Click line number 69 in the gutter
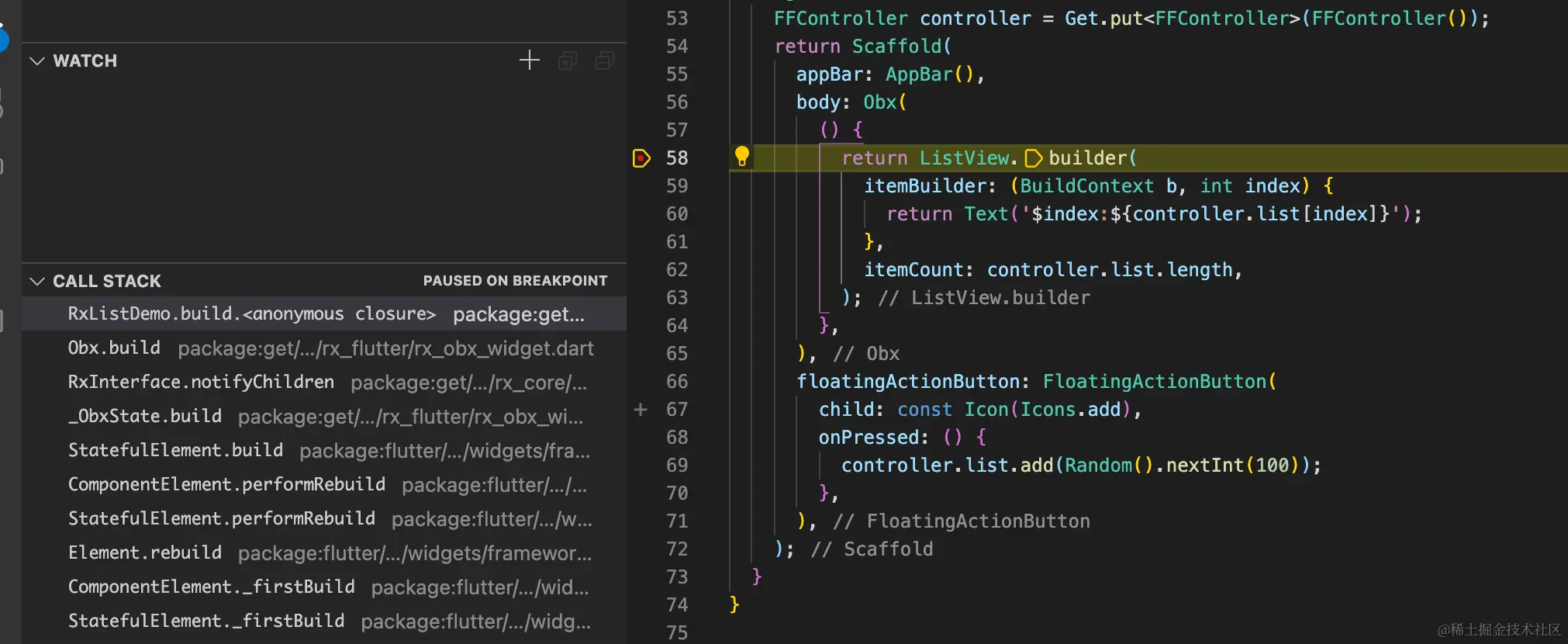The width and height of the screenshot is (1568, 644). click(x=677, y=465)
